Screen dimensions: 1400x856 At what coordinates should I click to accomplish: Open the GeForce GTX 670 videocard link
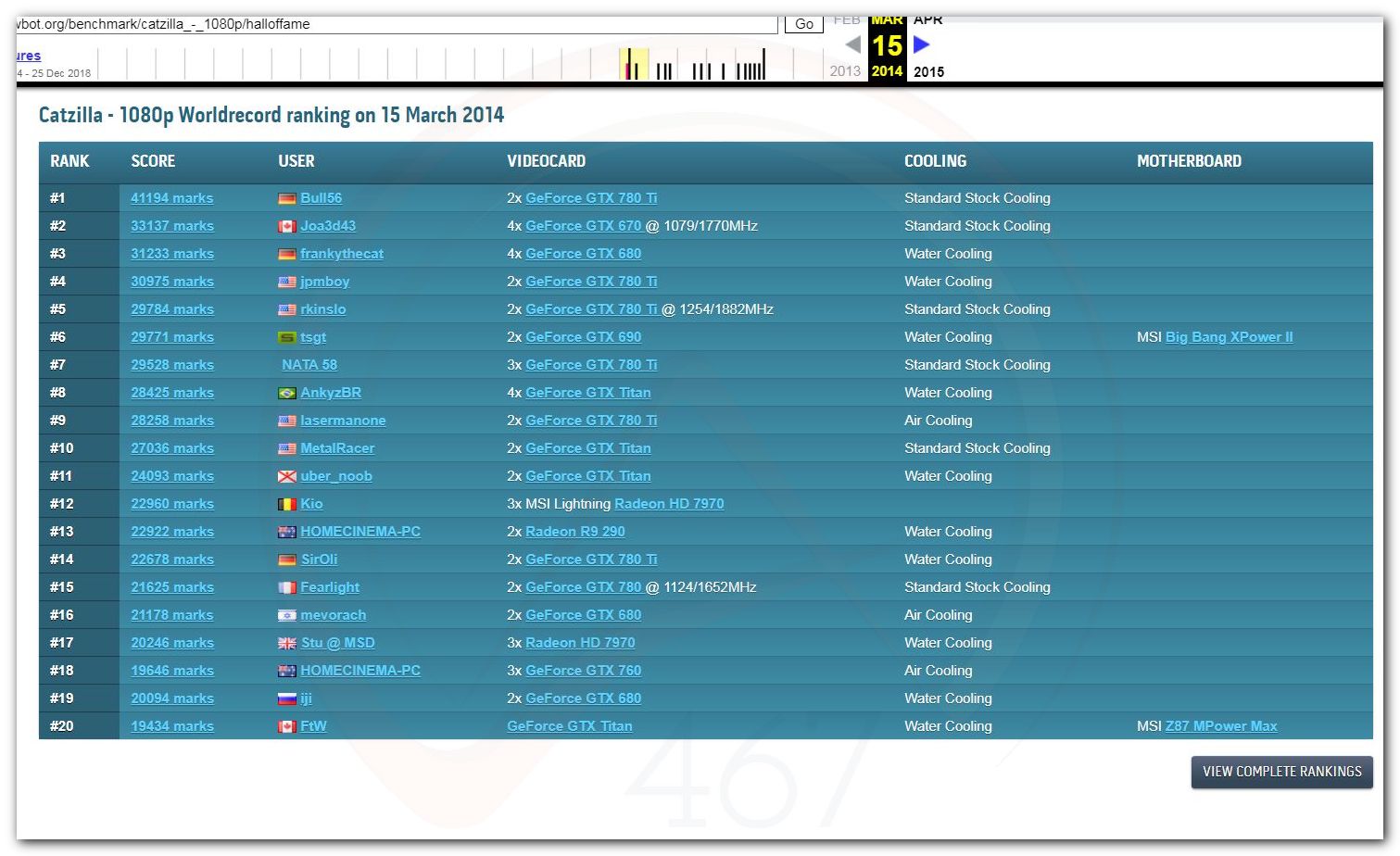pos(584,226)
